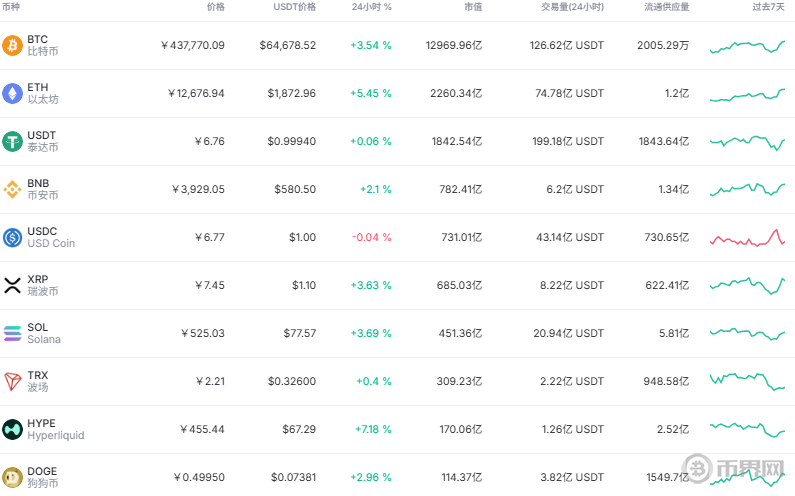View the red USDC 7-day sparkline chart

pyautogui.click(x=747, y=238)
